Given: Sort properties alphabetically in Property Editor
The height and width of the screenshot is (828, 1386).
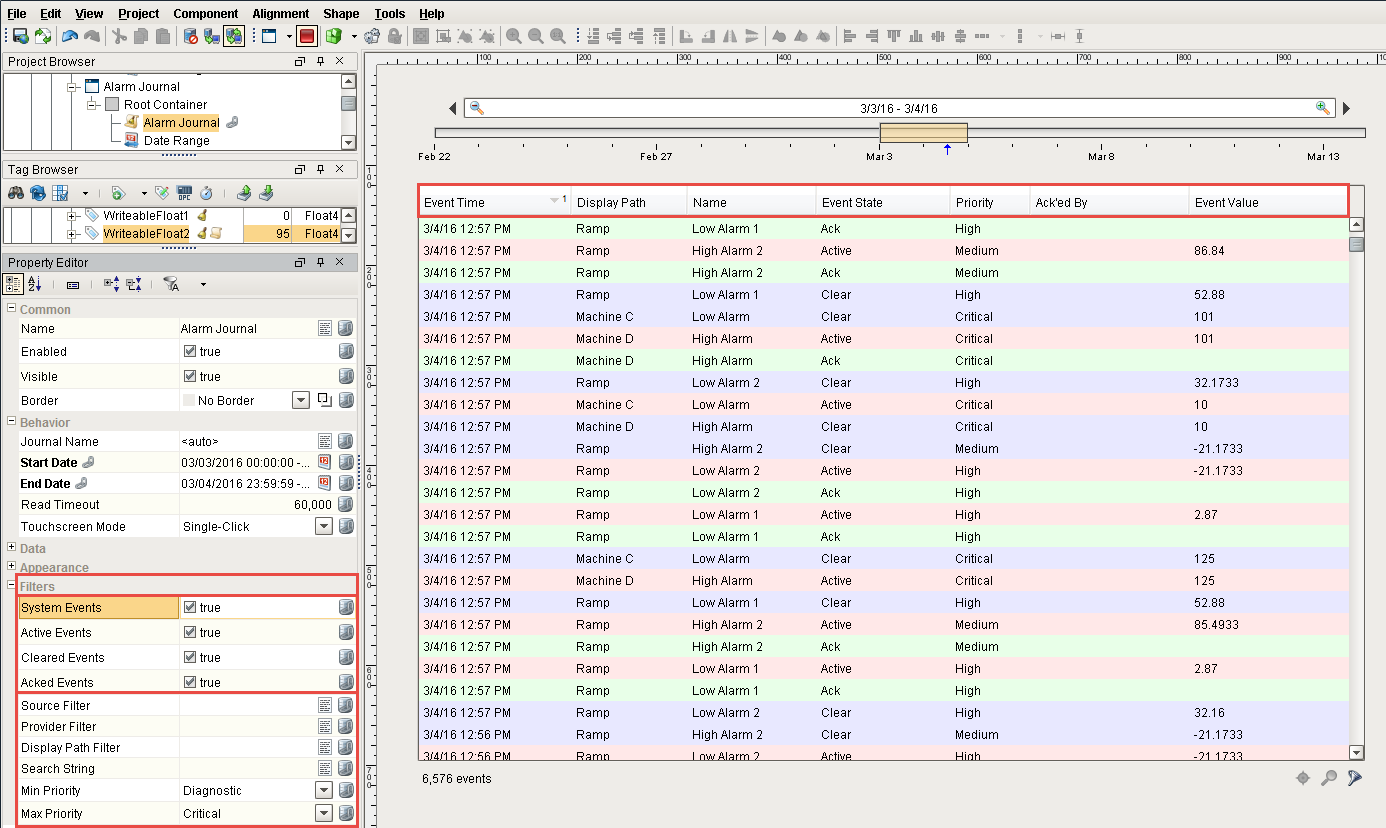Looking at the screenshot, I should click(35, 284).
